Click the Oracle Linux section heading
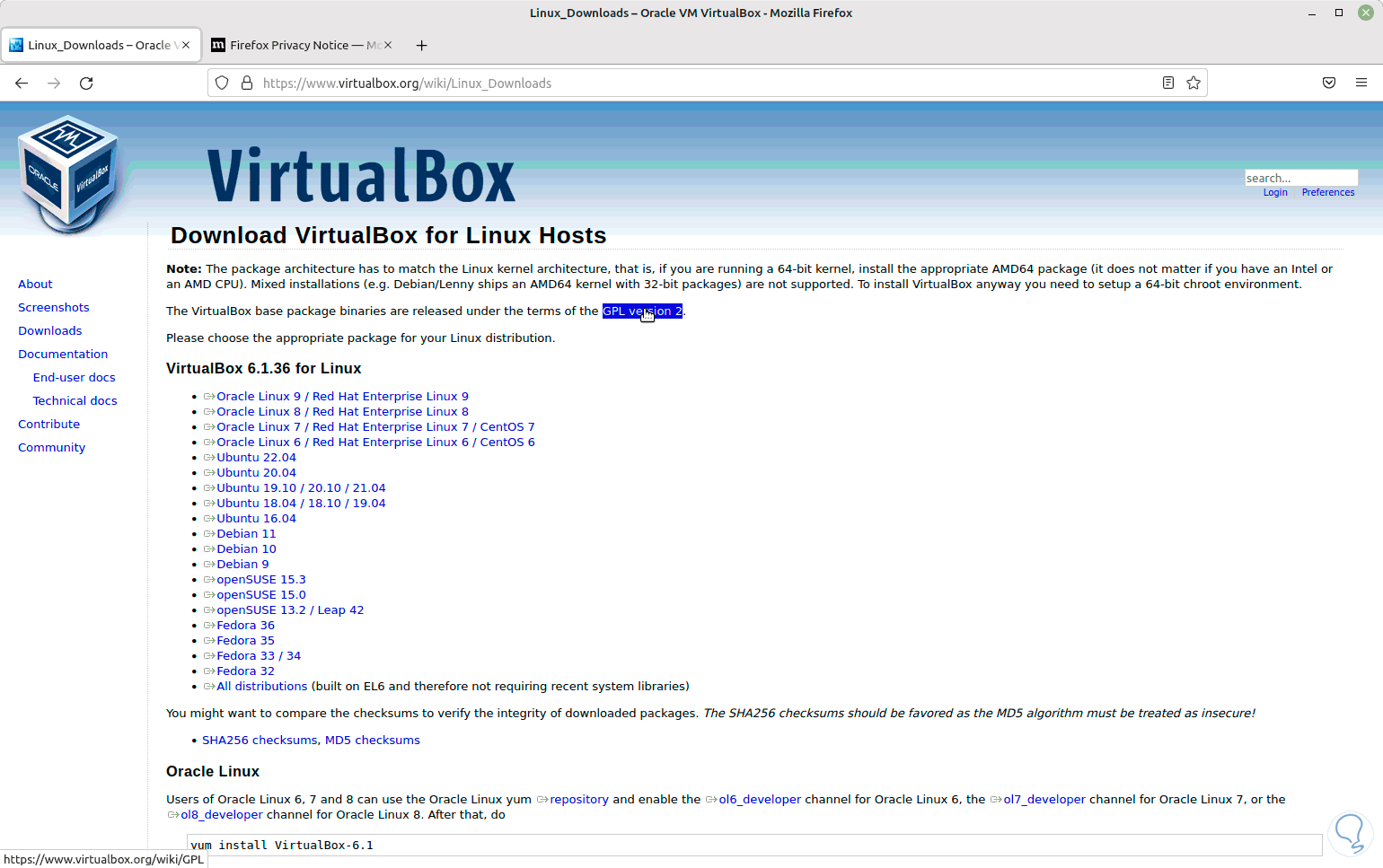This screenshot has height=868, width=1383. coord(213,772)
